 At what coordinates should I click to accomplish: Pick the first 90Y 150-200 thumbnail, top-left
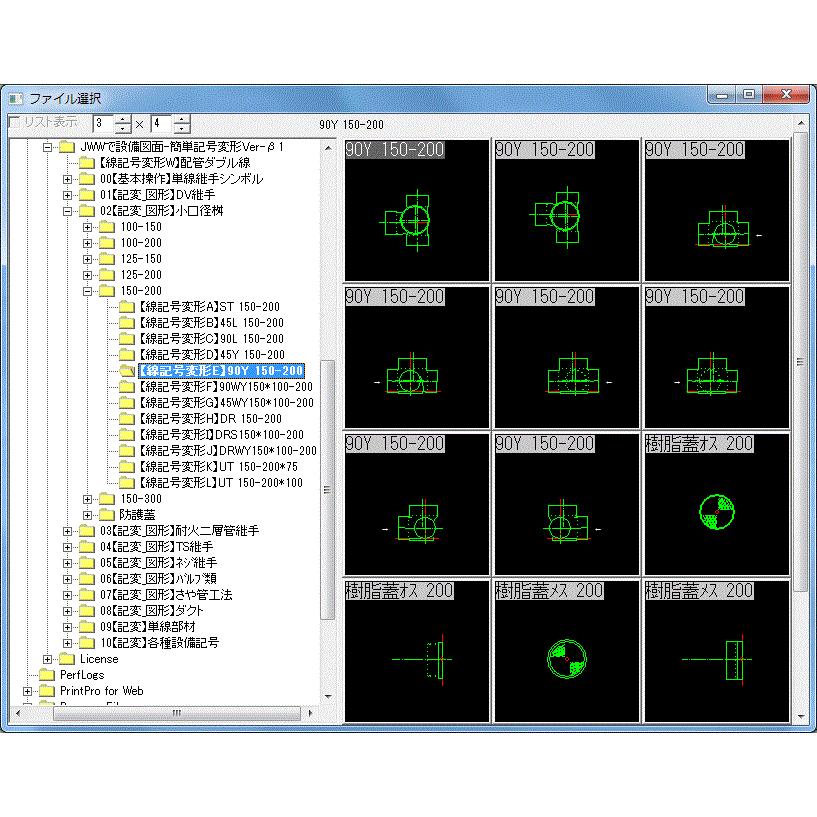point(417,211)
